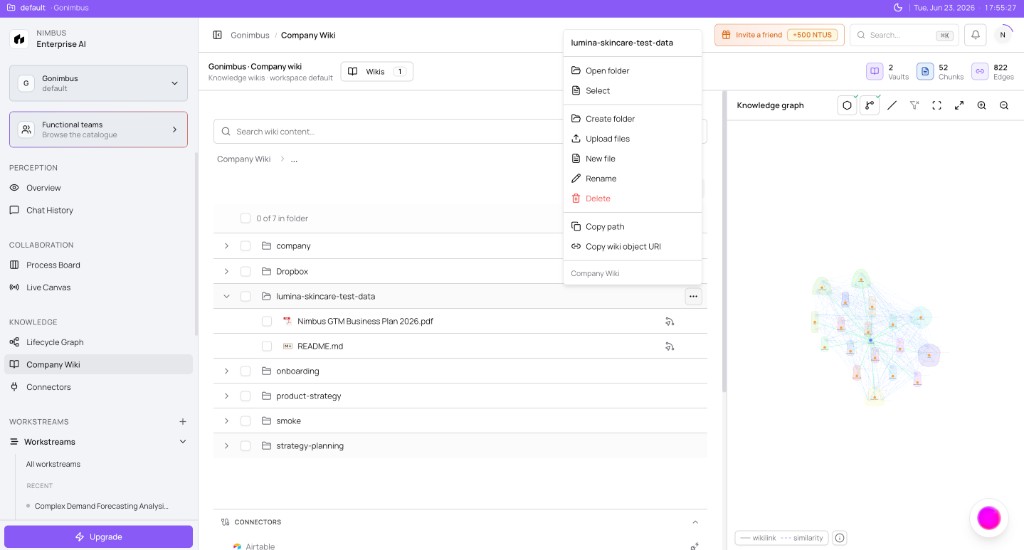
Task: Expand the smoke folder chevron
Action: tap(227, 421)
